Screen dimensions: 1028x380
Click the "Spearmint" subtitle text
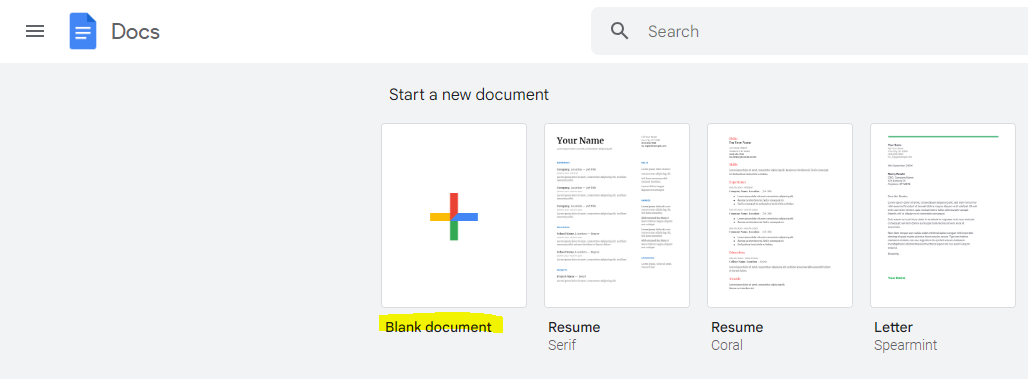click(905, 345)
